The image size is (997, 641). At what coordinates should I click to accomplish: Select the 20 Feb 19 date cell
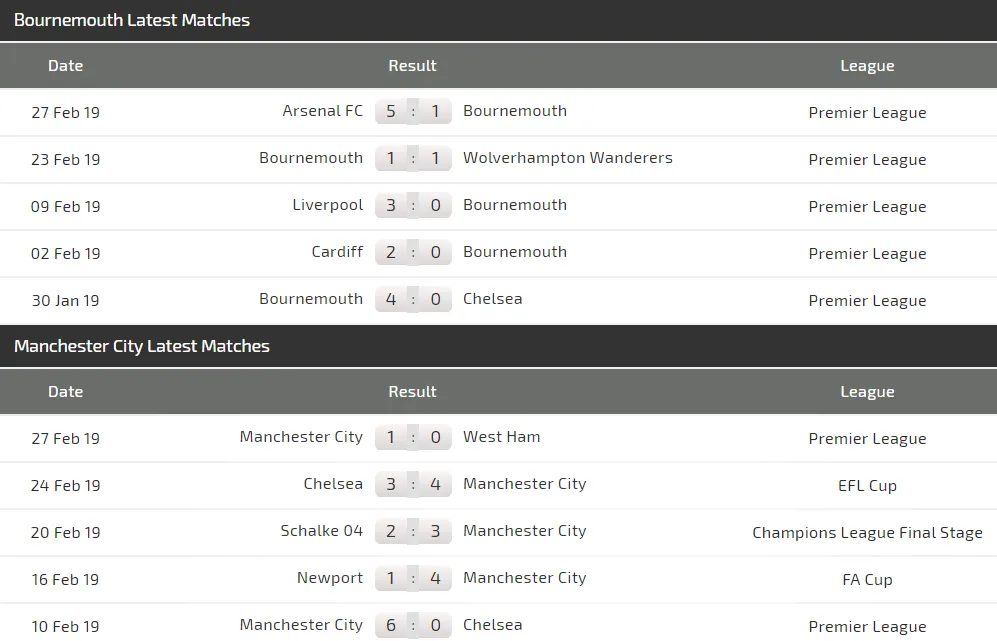66,532
